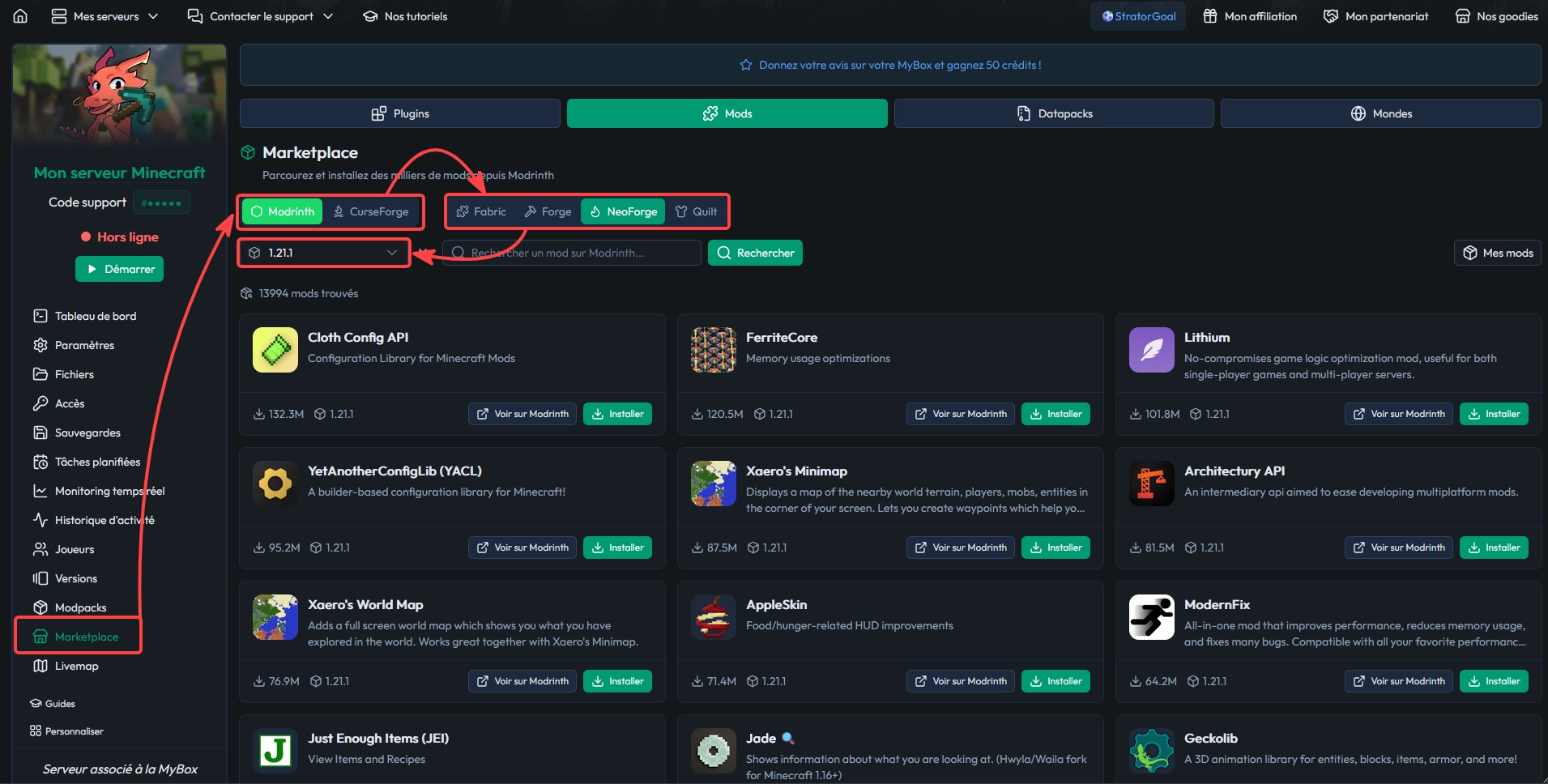Click the StratorGoal button
Viewport: 1548px width, 784px height.
[x=1138, y=16]
